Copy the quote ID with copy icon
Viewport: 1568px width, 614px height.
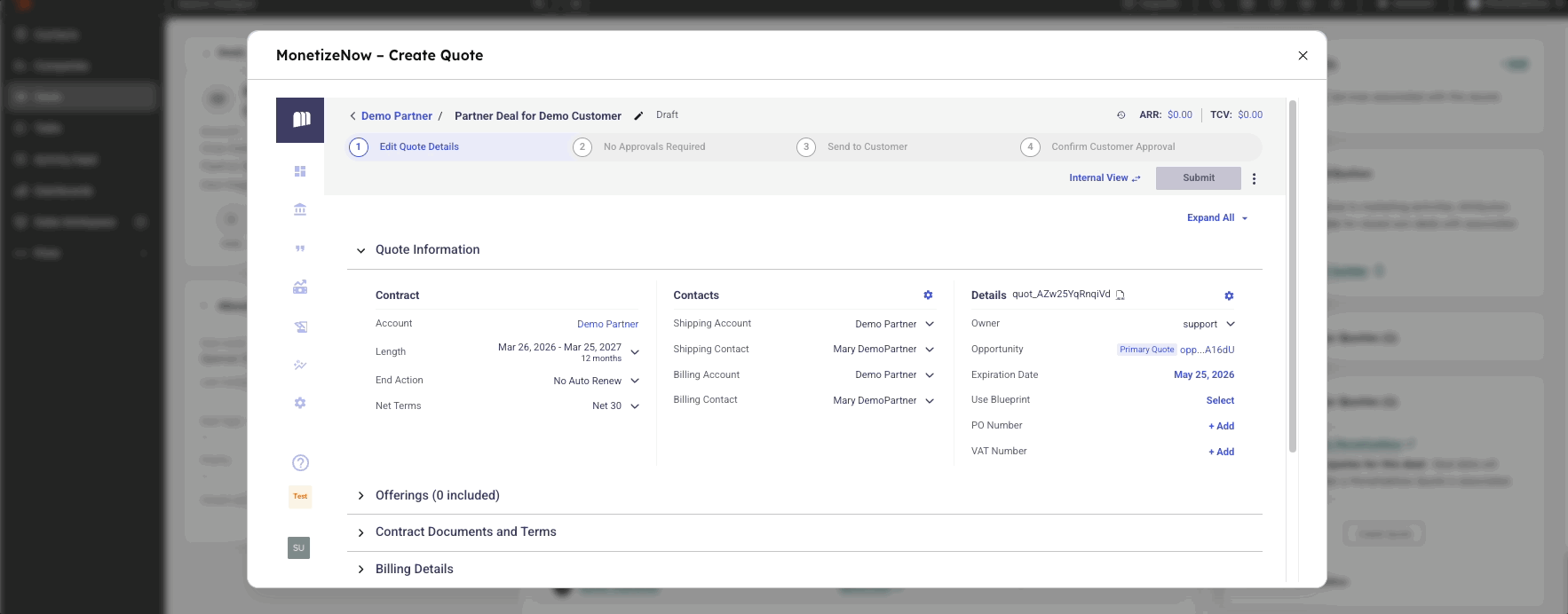(1121, 295)
